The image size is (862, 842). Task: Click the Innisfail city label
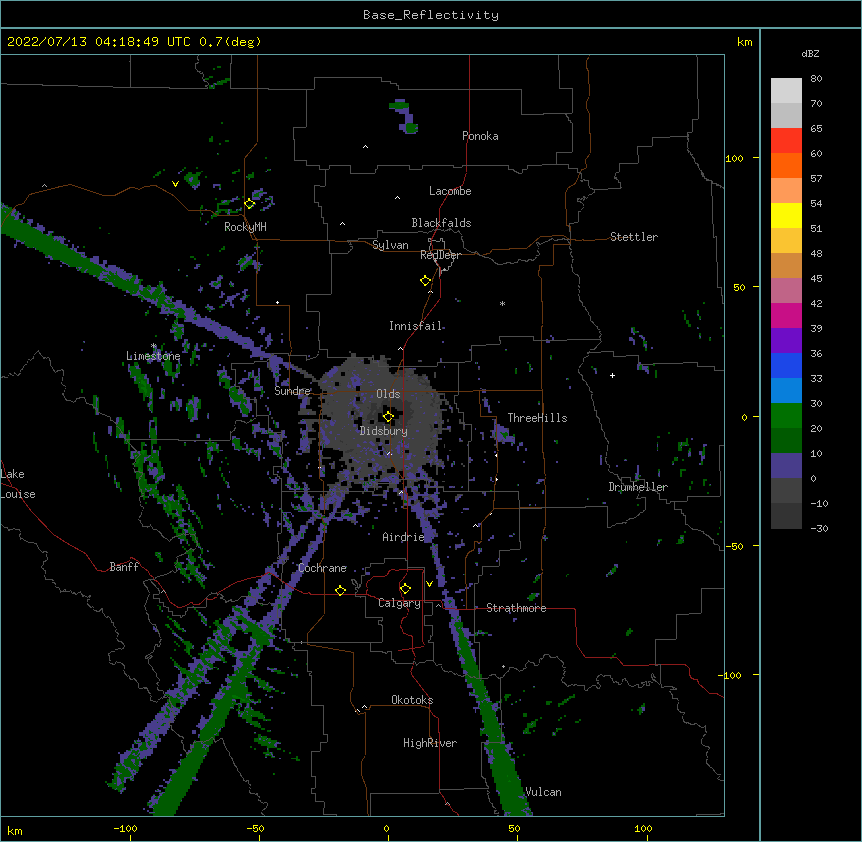pos(416,326)
